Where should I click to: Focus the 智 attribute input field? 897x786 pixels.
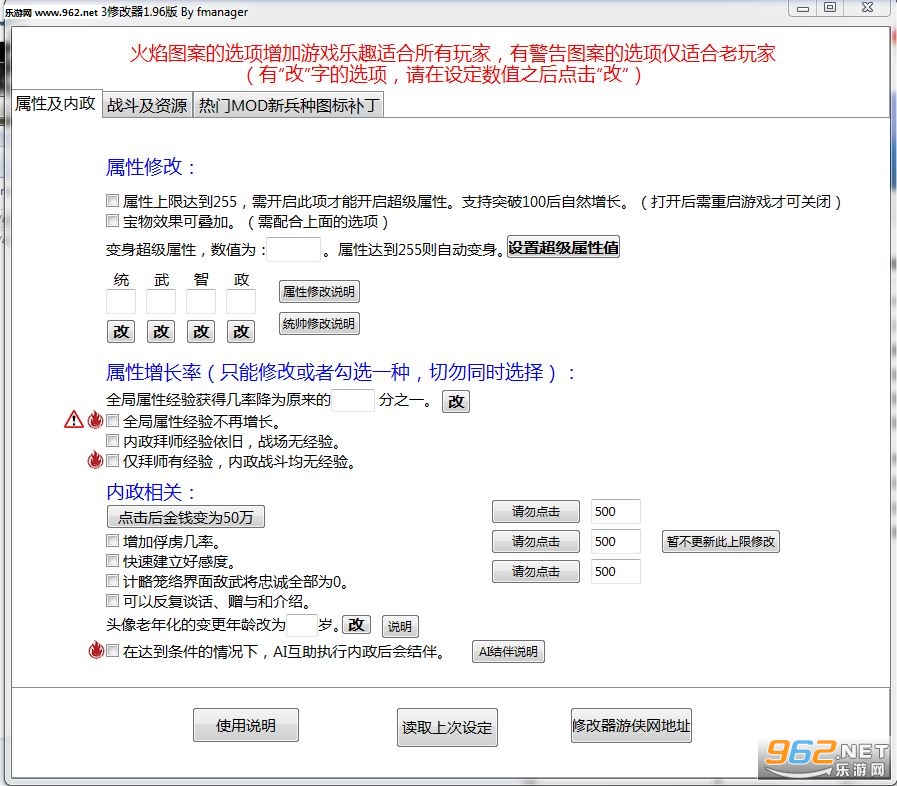point(201,301)
